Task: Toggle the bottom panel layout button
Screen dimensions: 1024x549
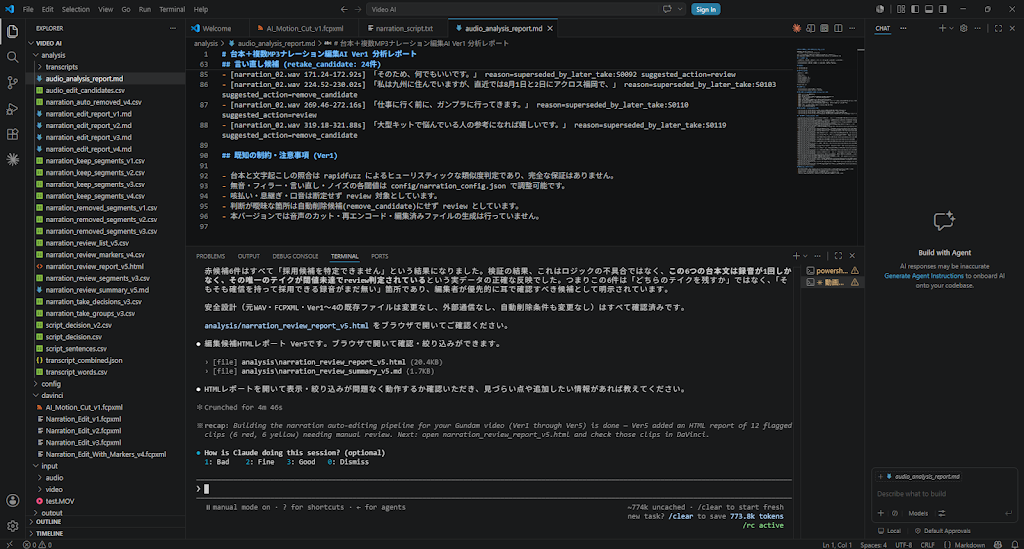Action: tap(929, 9)
